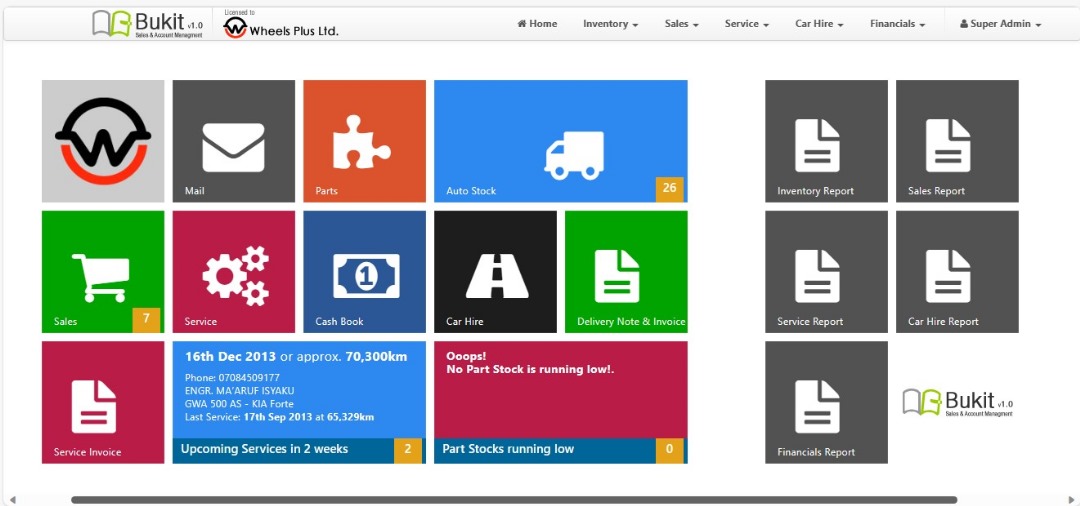Select the Sales shopping cart tile

pos(102,272)
